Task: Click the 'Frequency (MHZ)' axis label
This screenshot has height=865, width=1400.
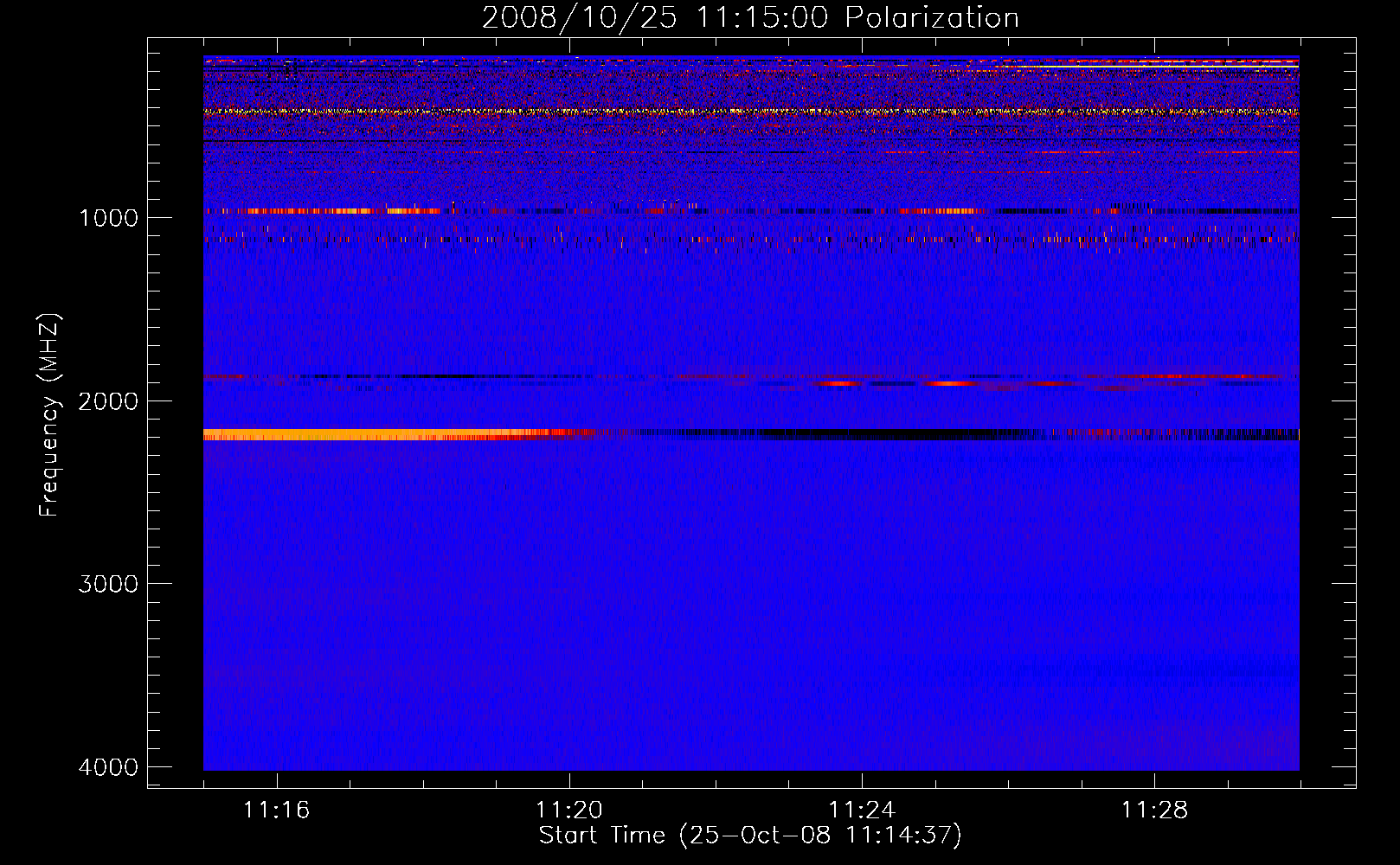Action: (50, 415)
